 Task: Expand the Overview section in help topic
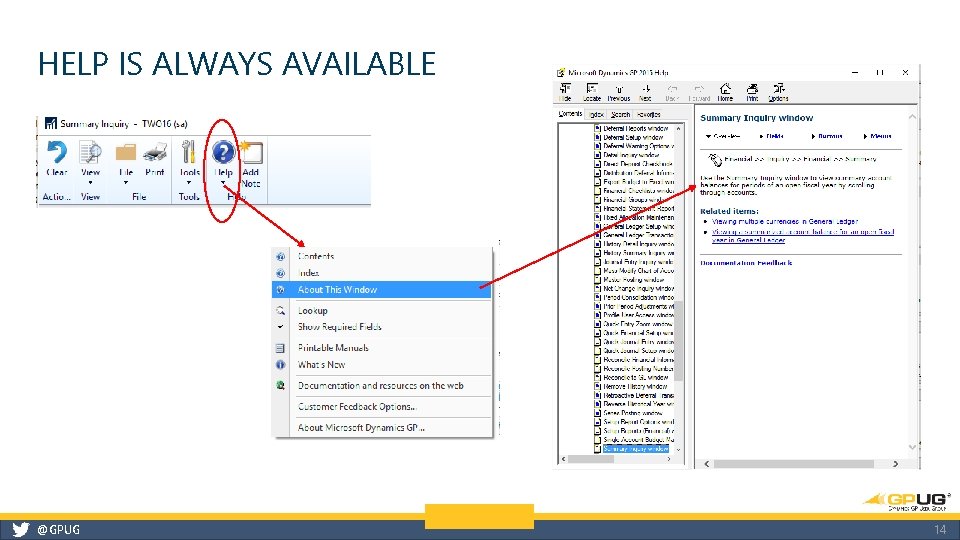[x=723, y=136]
